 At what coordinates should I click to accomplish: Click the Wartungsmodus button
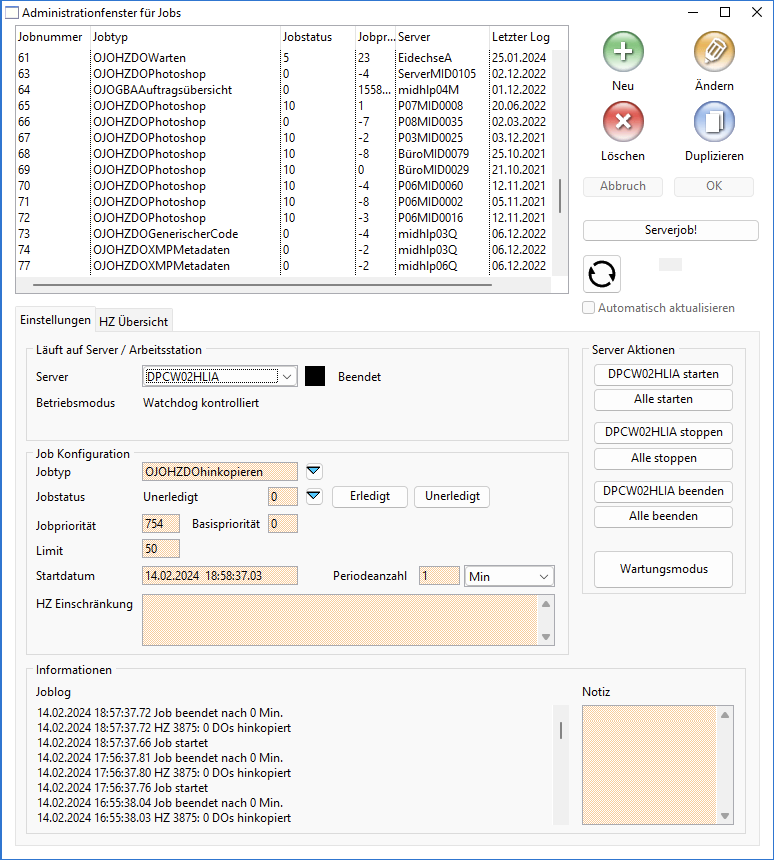[663, 569]
